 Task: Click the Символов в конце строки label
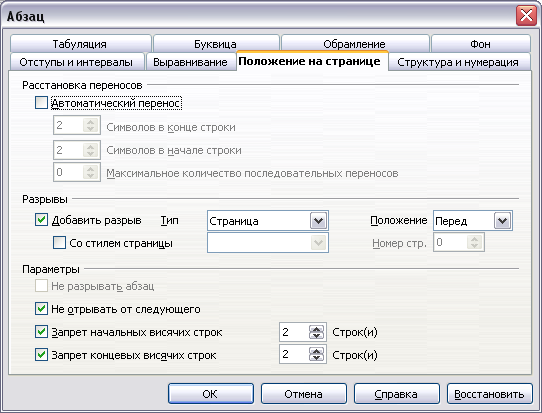tap(171, 127)
